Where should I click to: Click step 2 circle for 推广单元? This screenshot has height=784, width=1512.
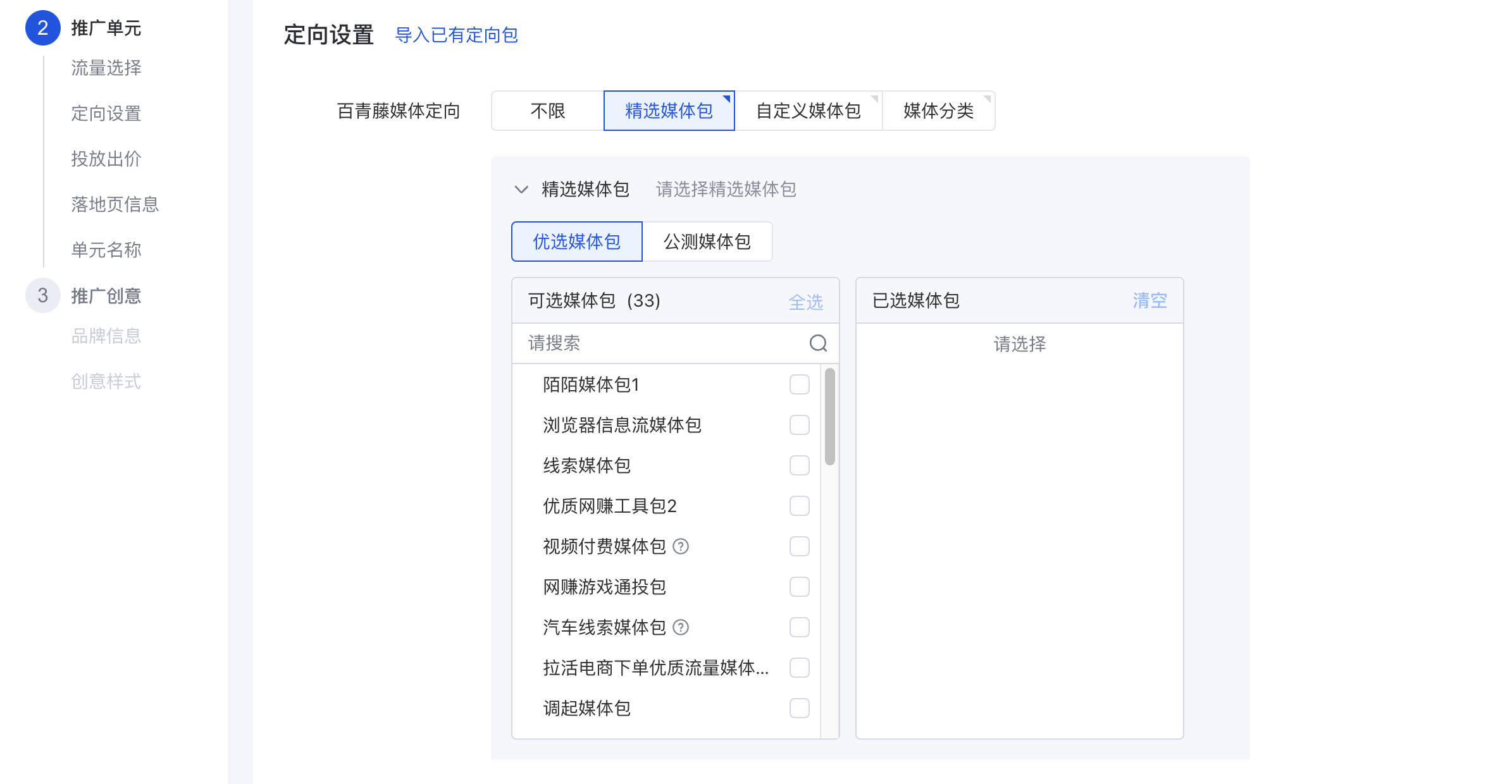tap(42, 28)
